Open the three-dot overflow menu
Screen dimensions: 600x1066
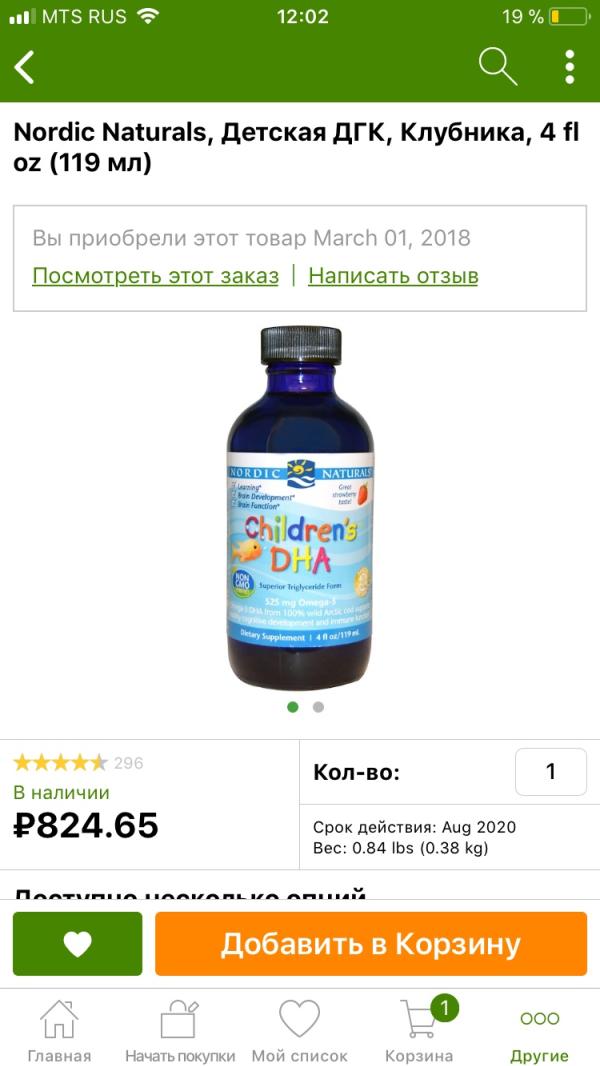(x=569, y=67)
